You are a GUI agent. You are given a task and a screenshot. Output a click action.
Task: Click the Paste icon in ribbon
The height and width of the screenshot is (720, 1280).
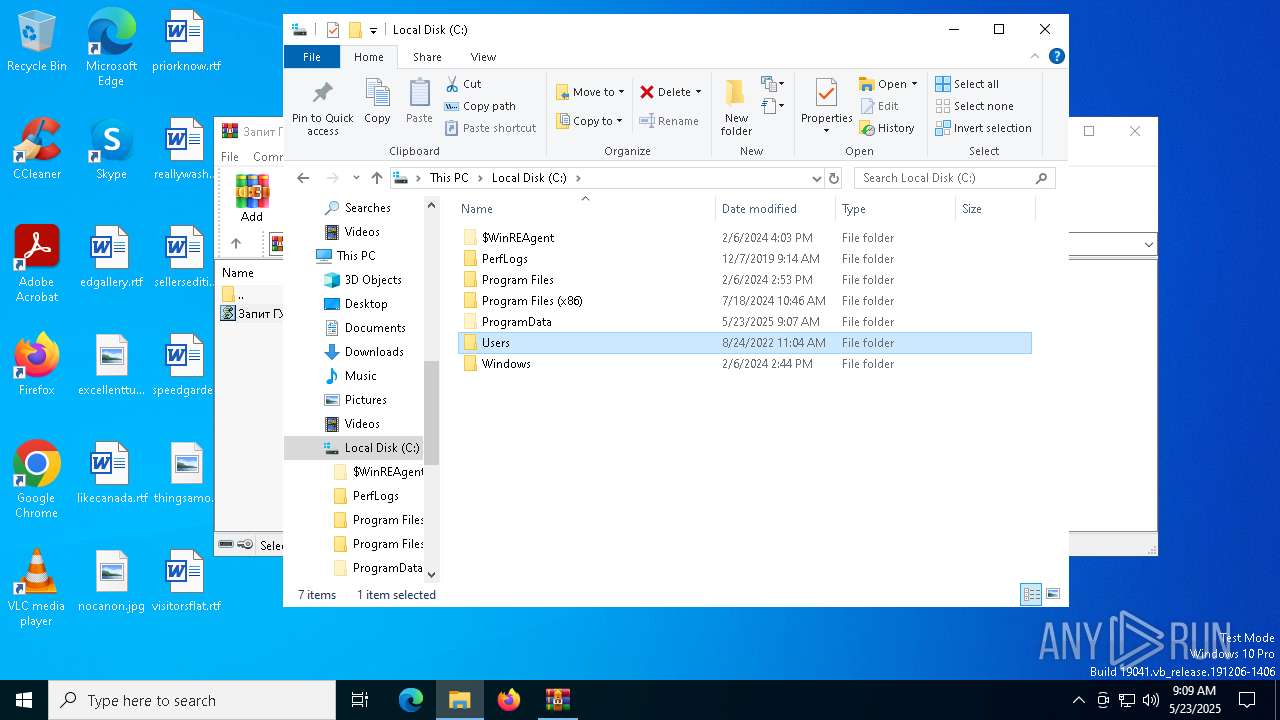coord(419,94)
